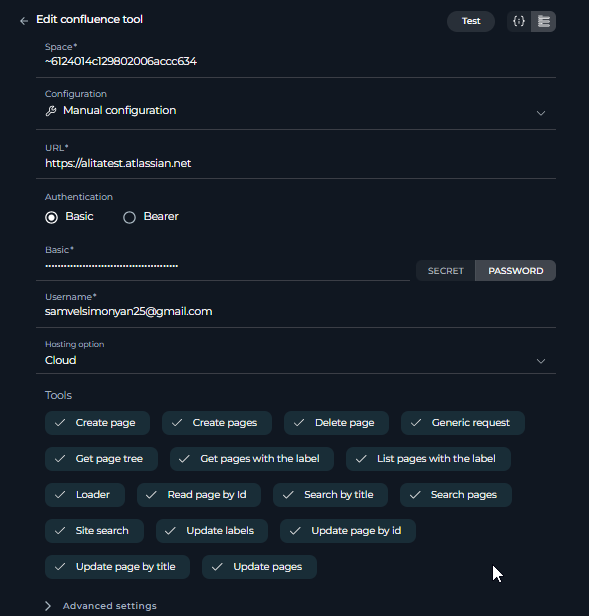
Task: Select Basic authentication radio
Action: [x=51, y=217]
